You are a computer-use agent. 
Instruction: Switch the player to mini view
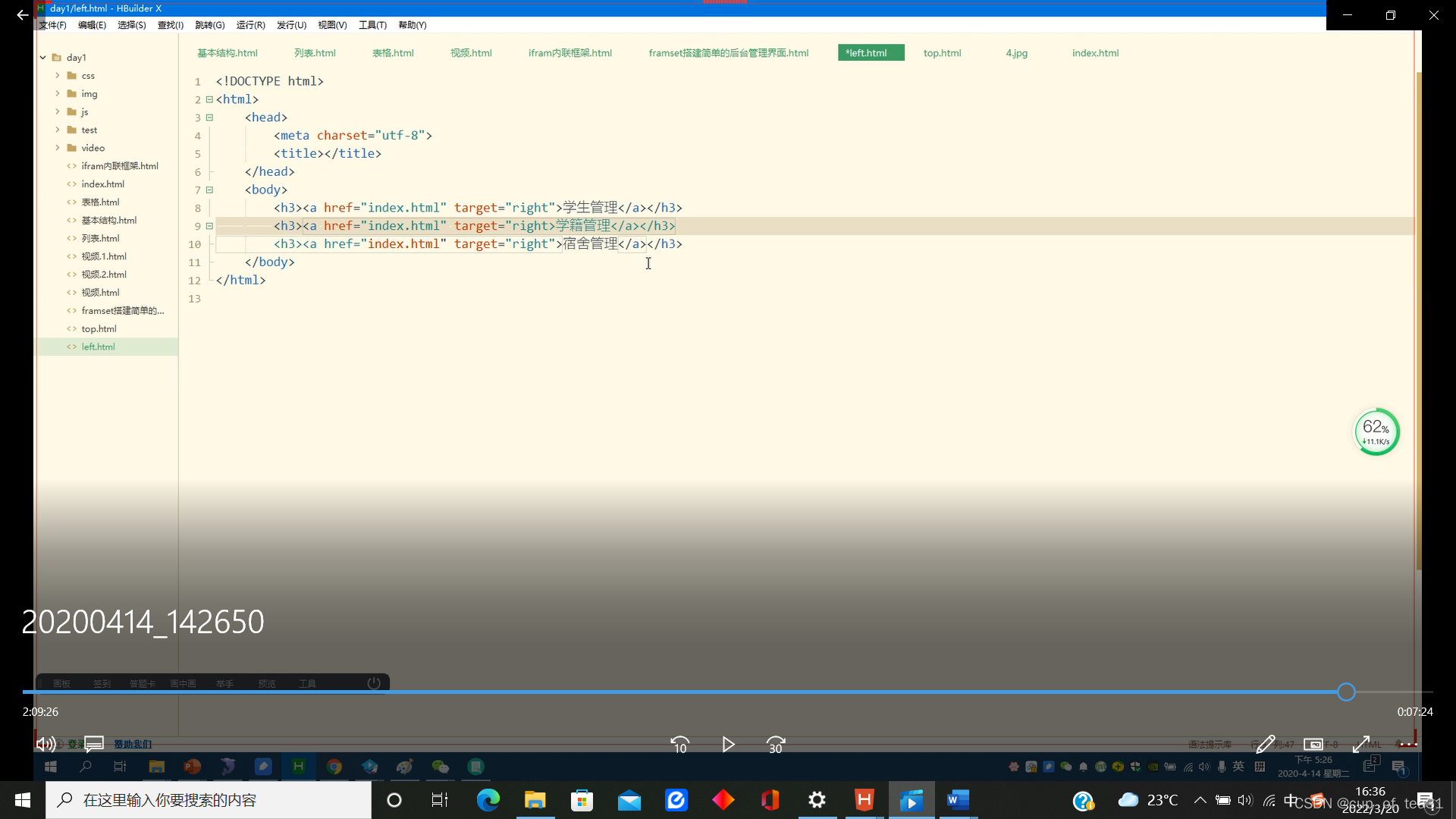coord(1313,744)
